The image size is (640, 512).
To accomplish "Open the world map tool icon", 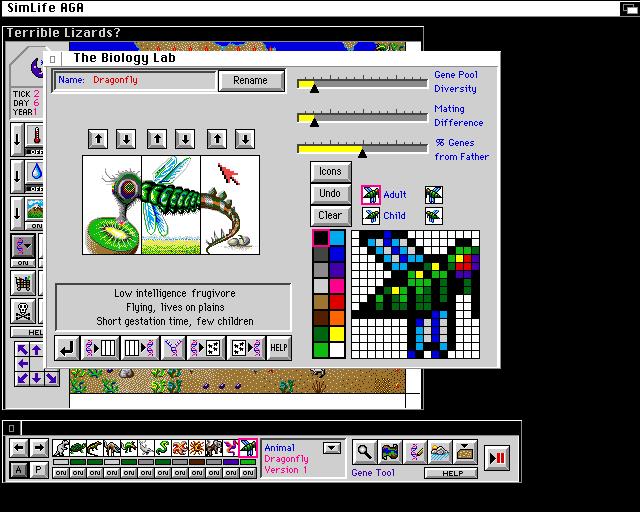I will coord(390,451).
